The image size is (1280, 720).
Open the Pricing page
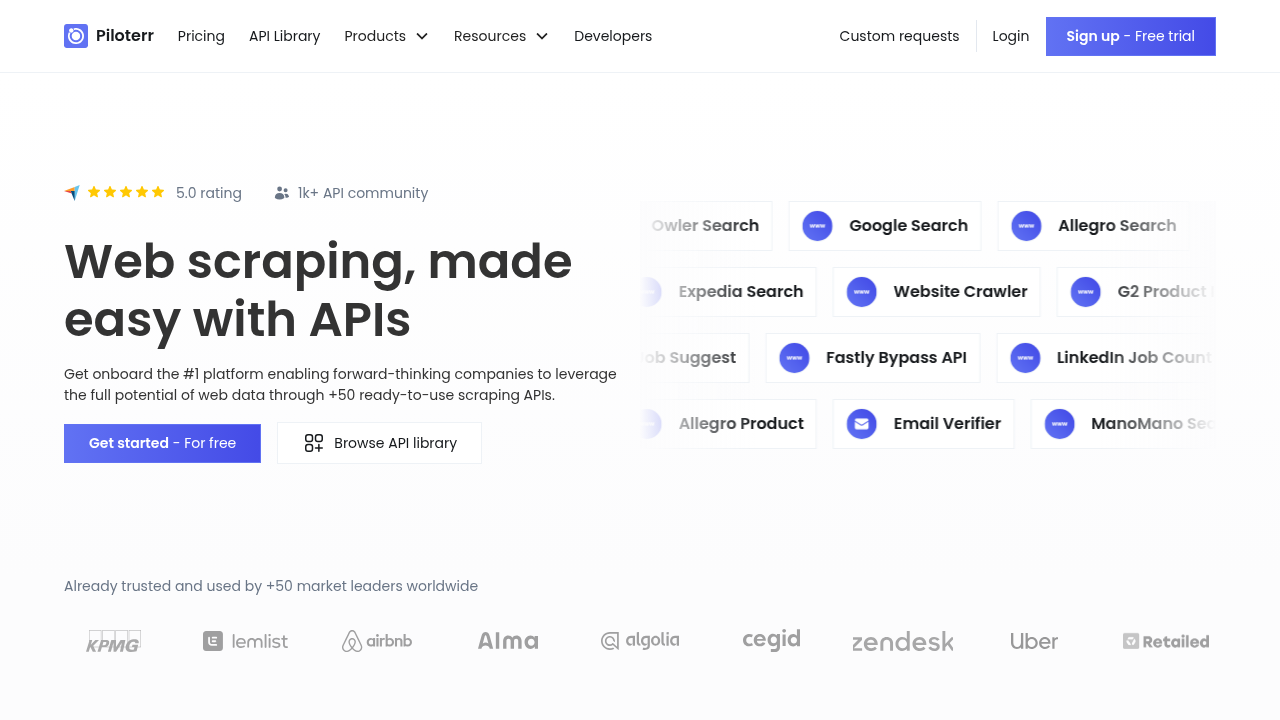coord(201,36)
